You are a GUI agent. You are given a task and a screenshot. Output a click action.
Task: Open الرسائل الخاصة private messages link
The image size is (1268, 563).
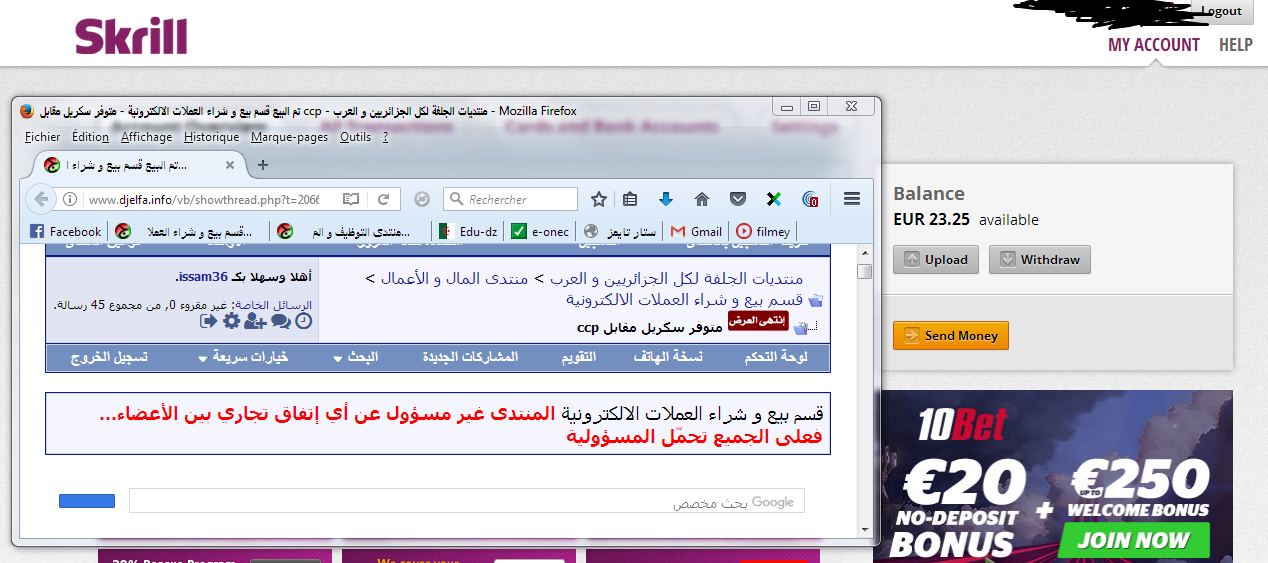coord(274,305)
